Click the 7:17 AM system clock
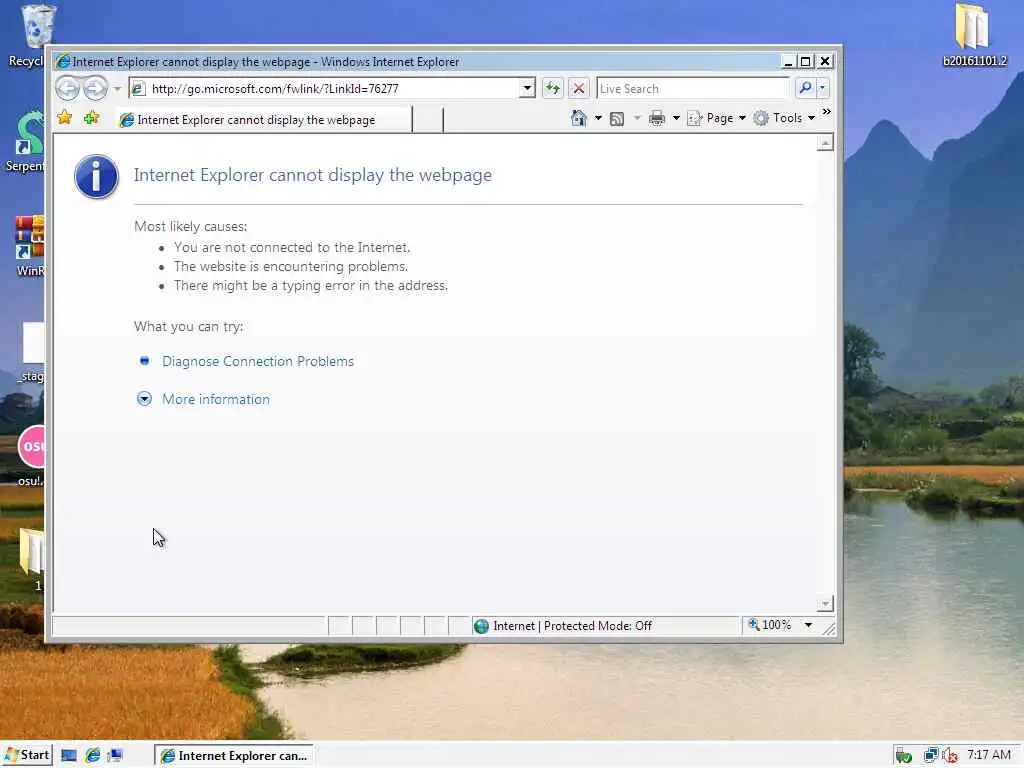Viewport: 1024px width, 768px height. point(989,755)
